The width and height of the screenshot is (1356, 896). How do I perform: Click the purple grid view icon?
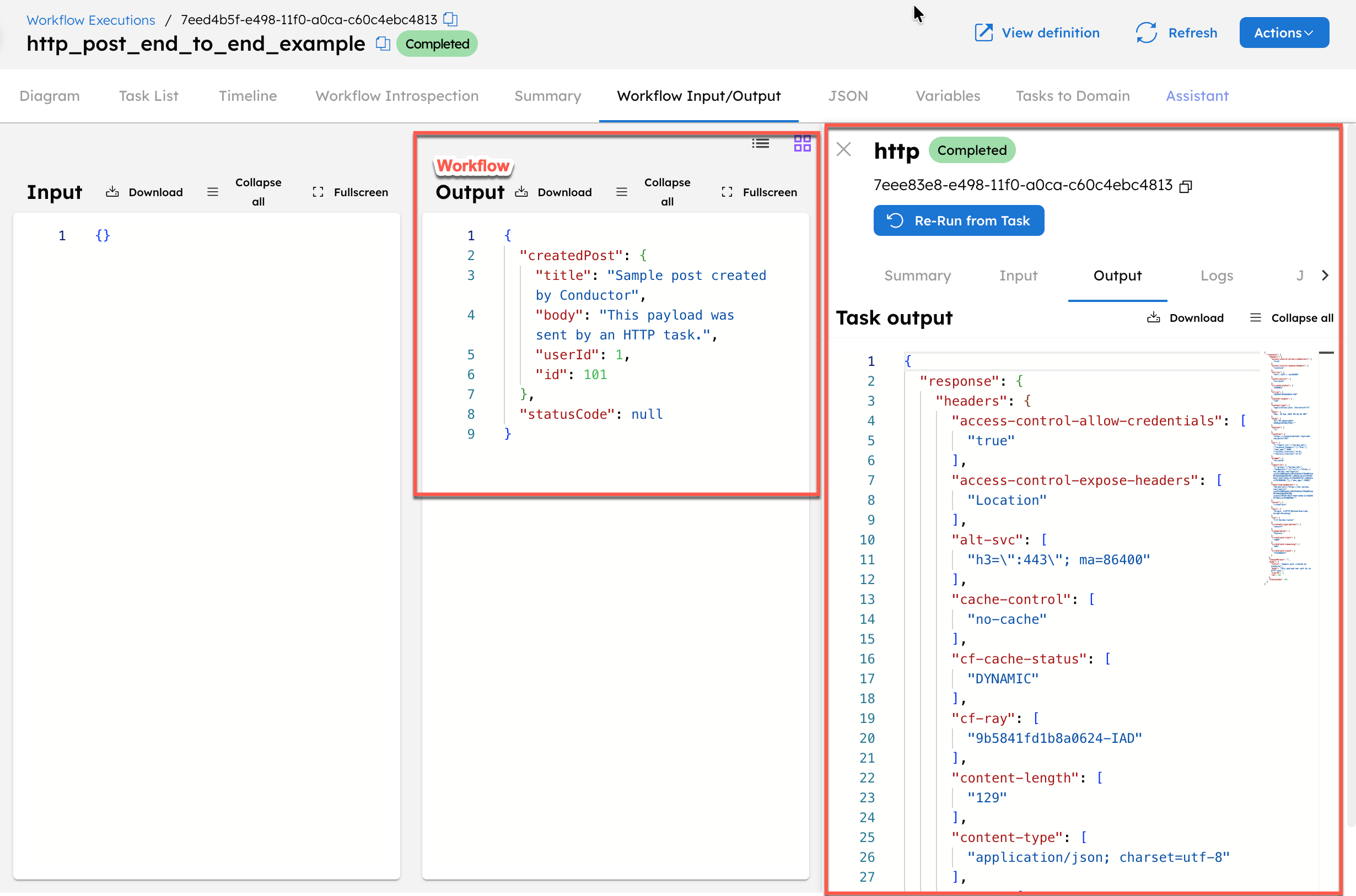[801, 144]
